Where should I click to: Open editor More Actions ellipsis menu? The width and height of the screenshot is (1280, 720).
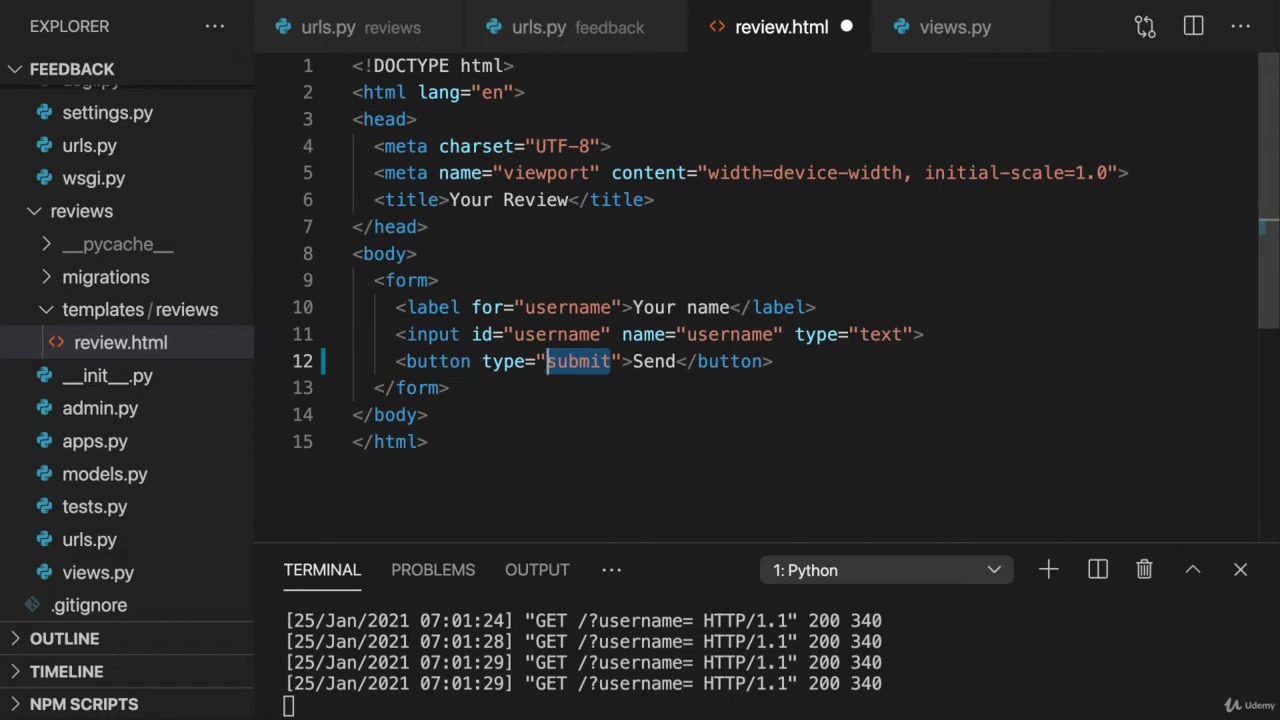pyautogui.click(x=1240, y=27)
